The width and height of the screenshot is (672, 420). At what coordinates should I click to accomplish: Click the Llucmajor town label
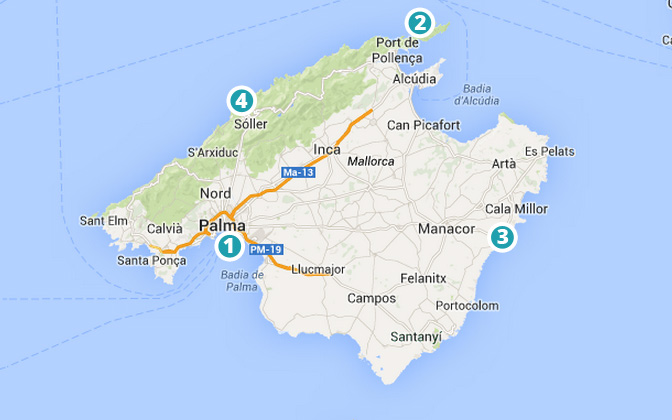click(318, 270)
